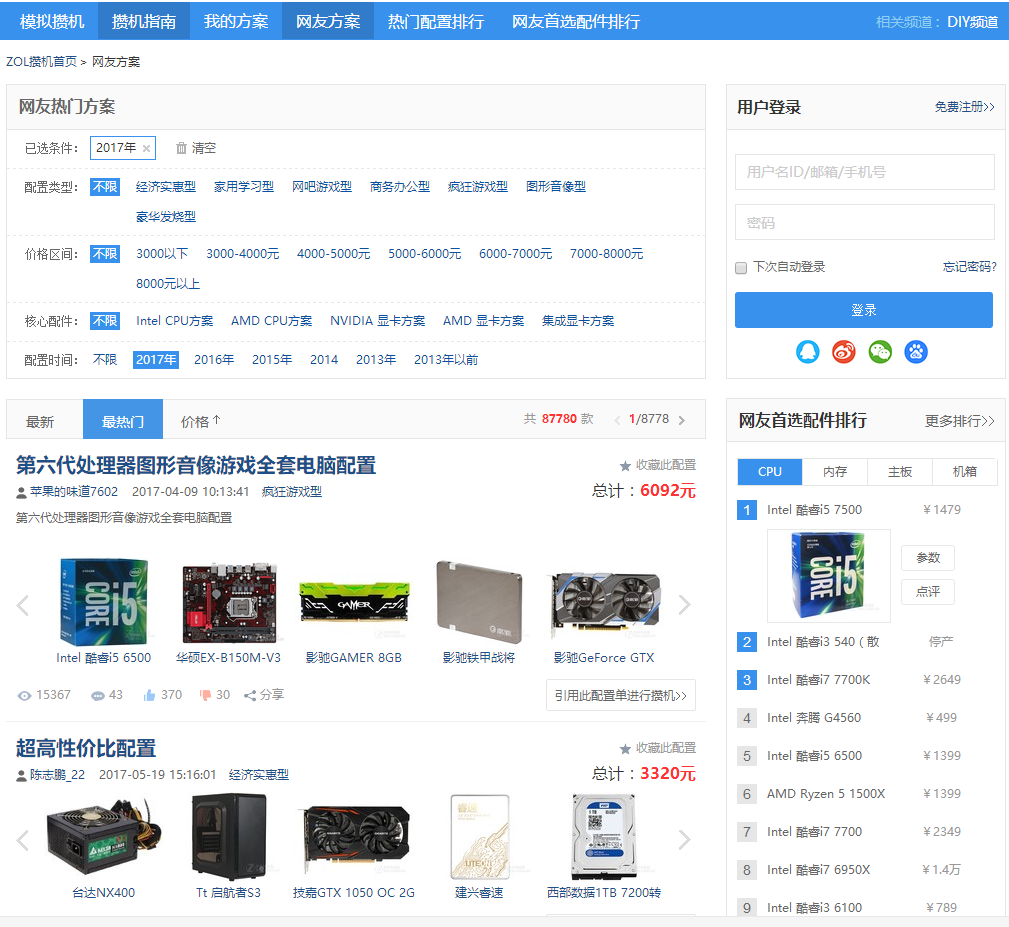The width and height of the screenshot is (1009, 927).
Task: Open Intel 酷睿i5 6500 product thumbnail
Action: (x=104, y=603)
